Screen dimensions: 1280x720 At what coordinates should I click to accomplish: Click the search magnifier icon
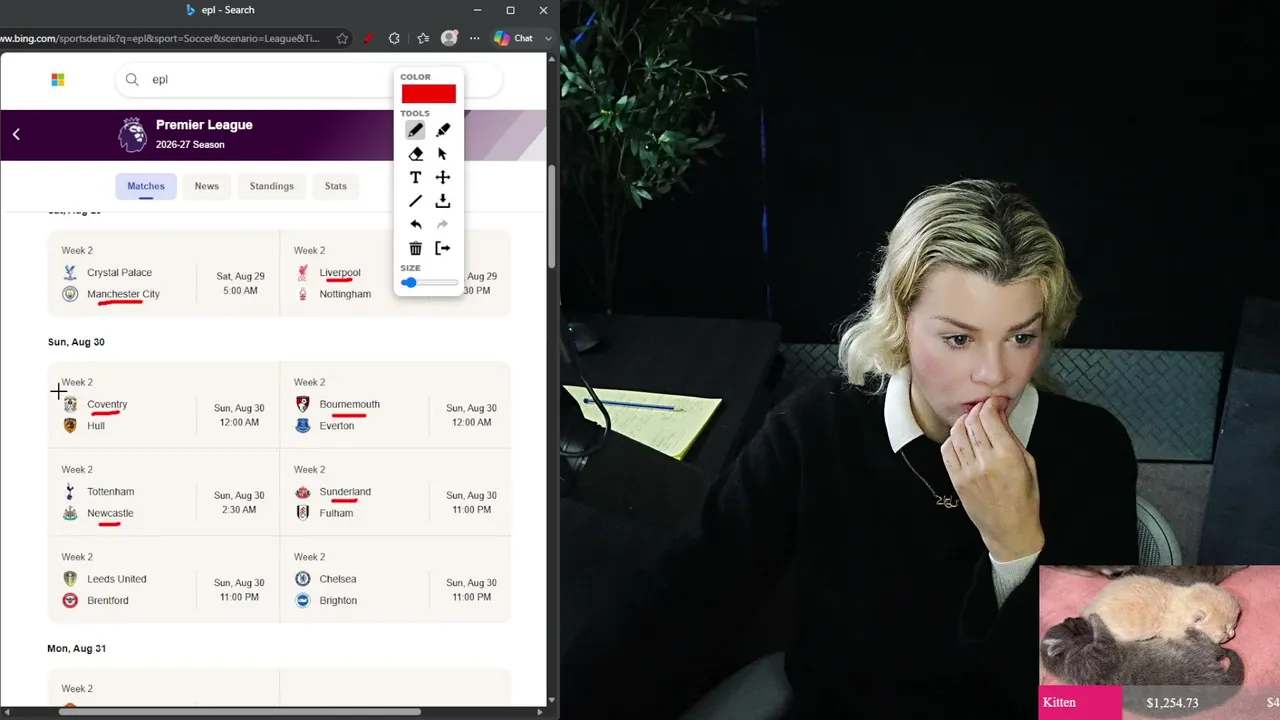point(132,79)
